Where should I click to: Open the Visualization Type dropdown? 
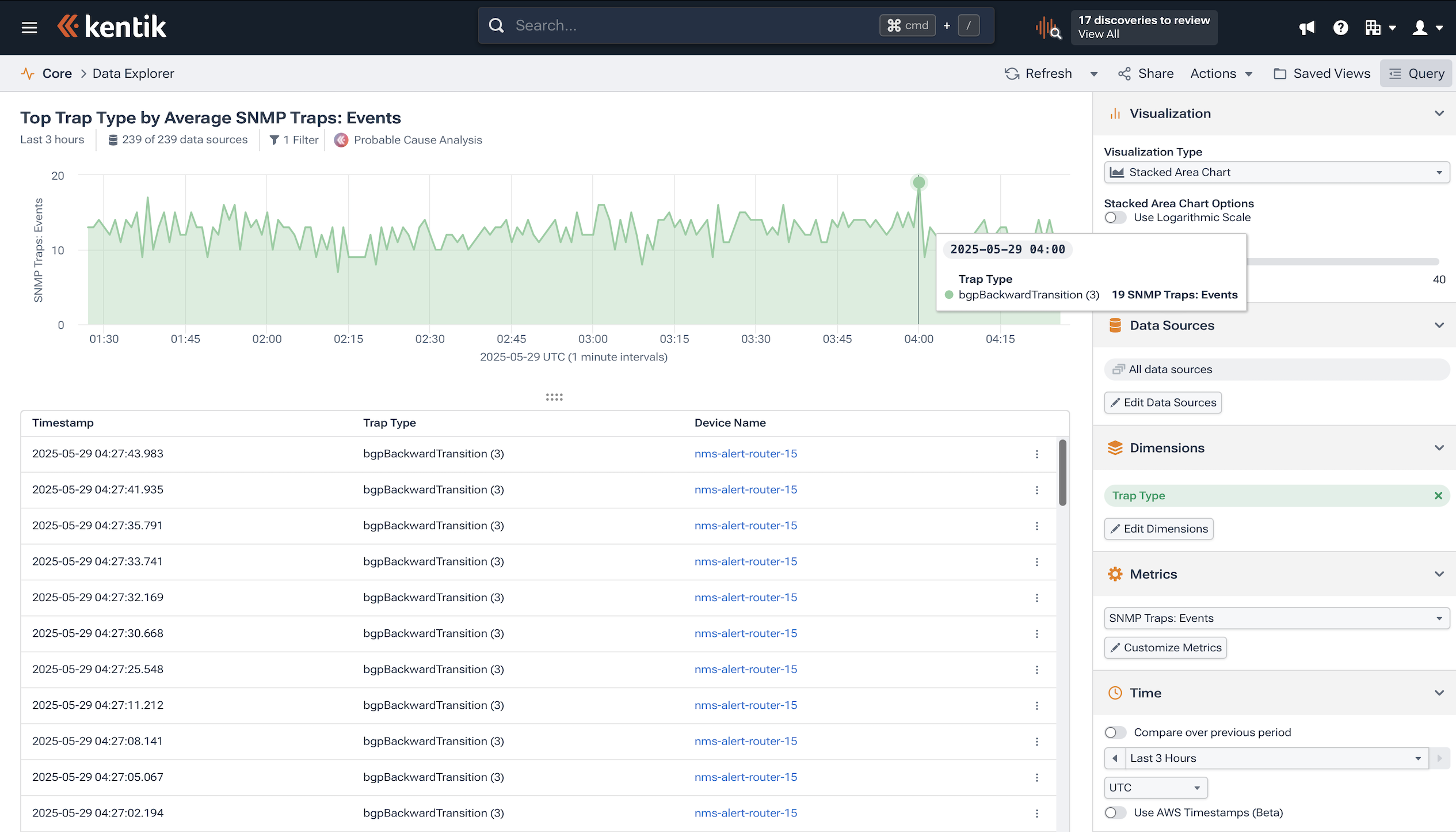[1276, 172]
